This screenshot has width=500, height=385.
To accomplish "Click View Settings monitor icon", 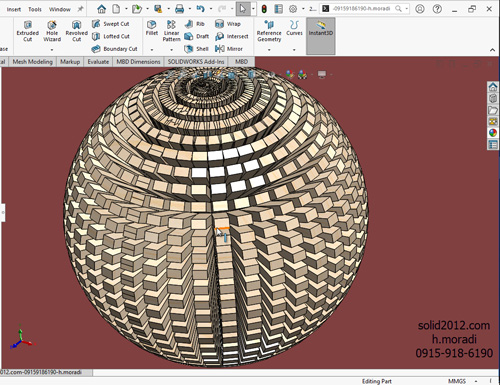I will (x=322, y=74).
